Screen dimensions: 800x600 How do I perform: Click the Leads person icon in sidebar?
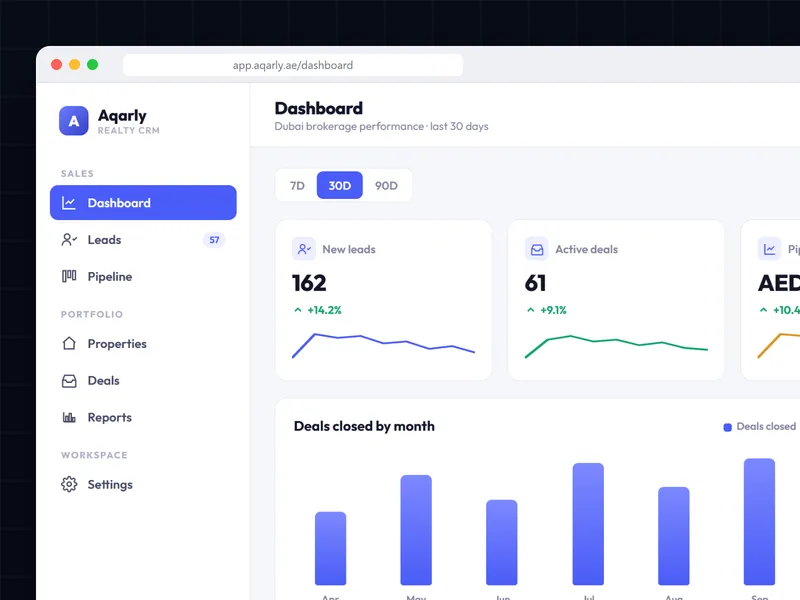click(x=69, y=240)
